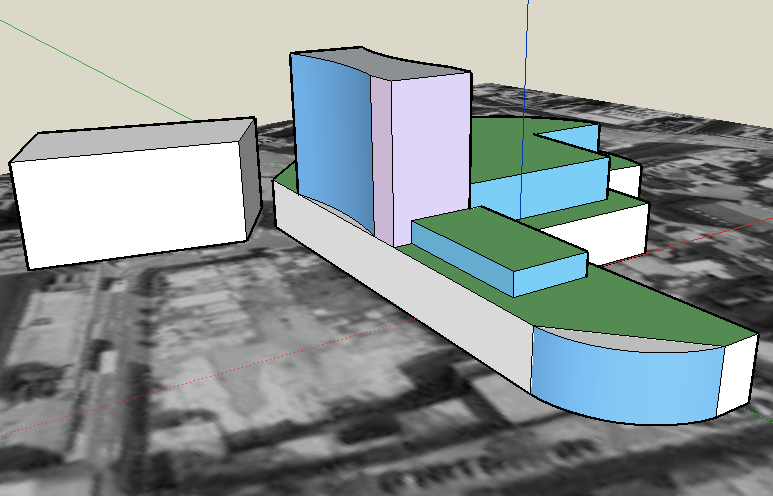Click the green axis line in the upper left
Screen dimensions: 773x496
[x=96, y=70]
